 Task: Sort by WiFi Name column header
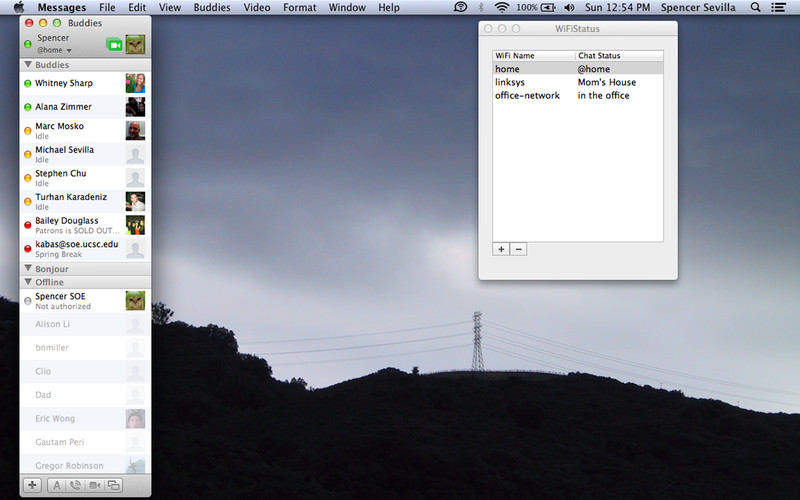tap(534, 56)
